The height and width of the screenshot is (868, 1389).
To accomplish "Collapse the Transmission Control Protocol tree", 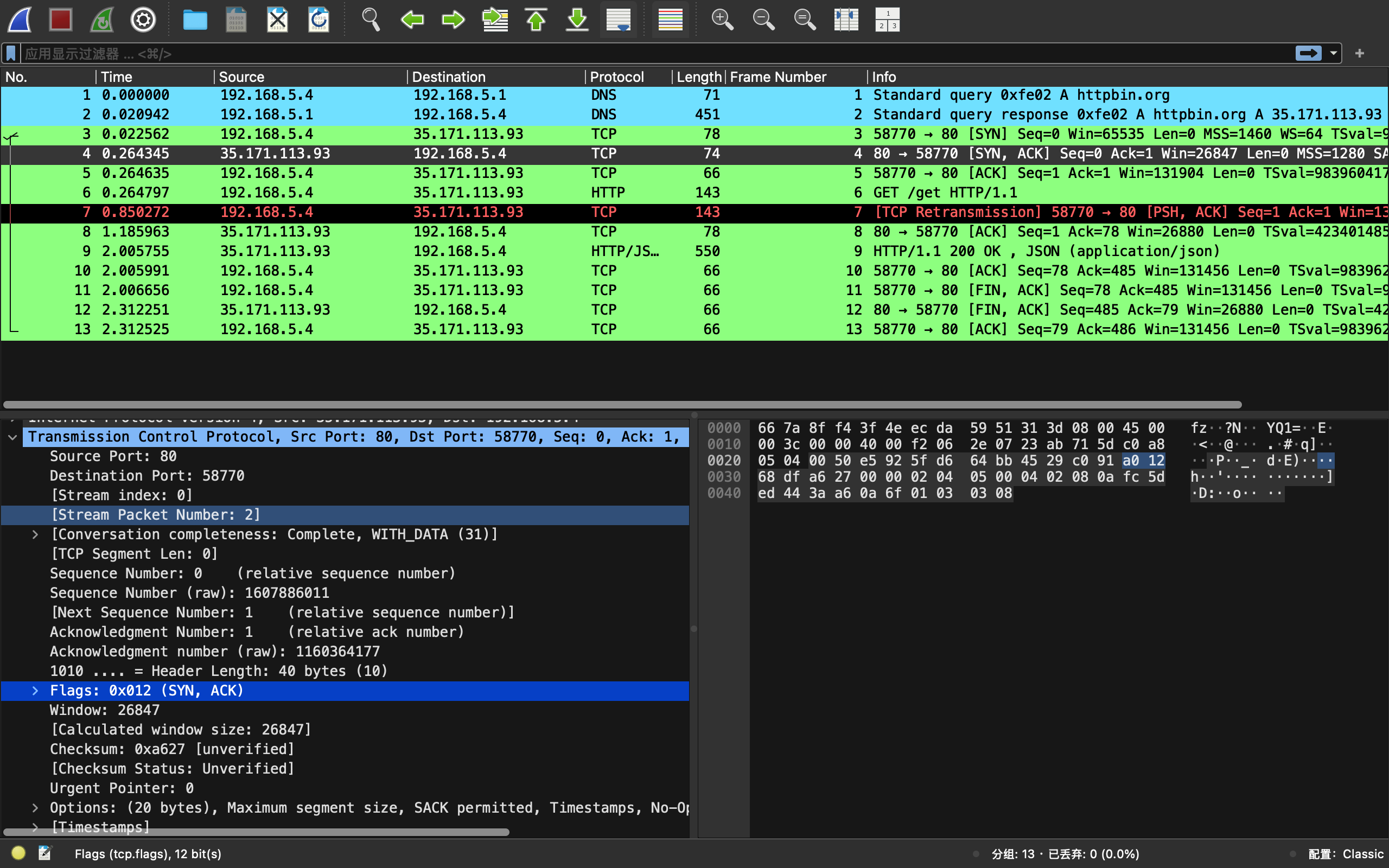I will tap(12, 437).
